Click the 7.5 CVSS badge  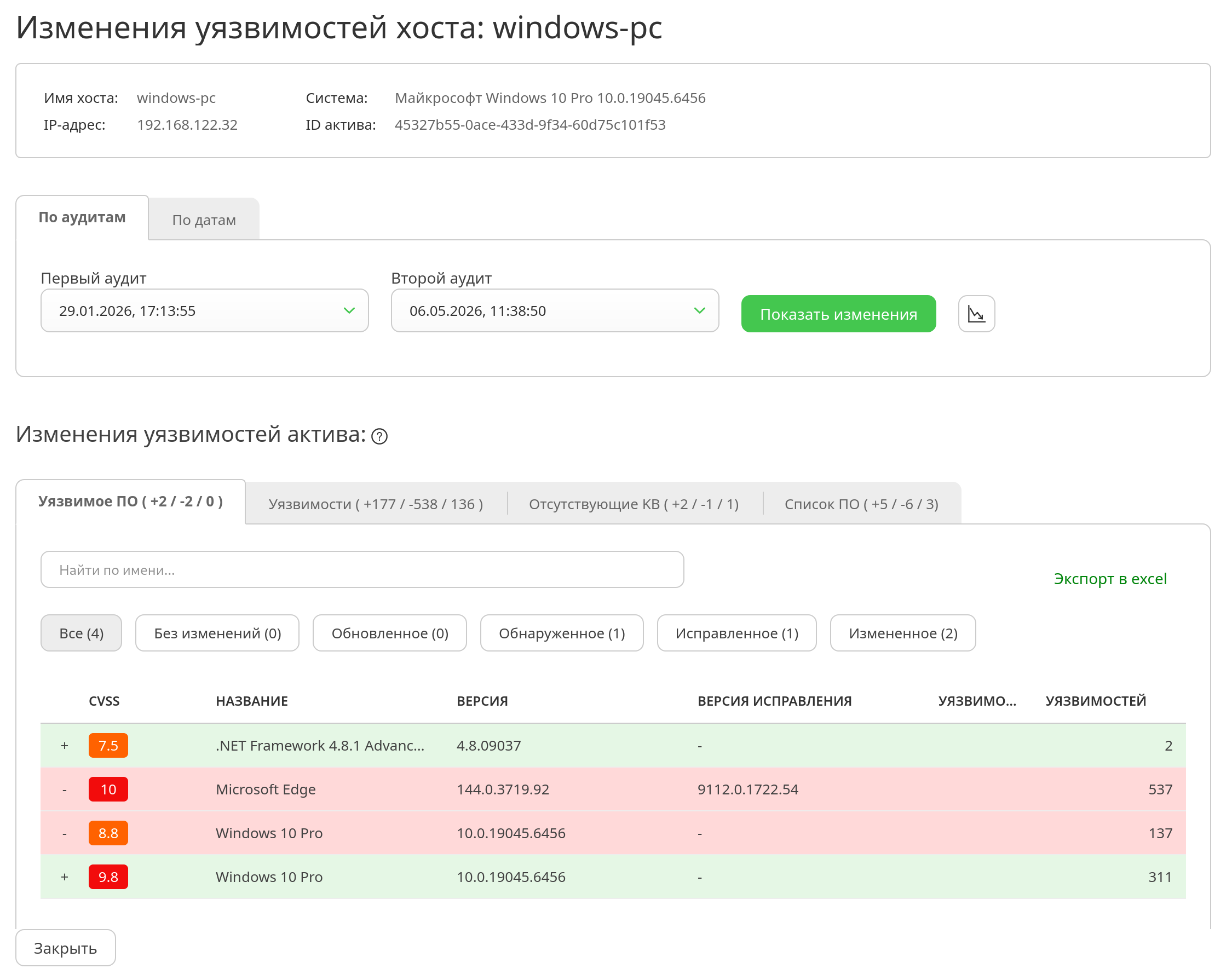point(108,745)
